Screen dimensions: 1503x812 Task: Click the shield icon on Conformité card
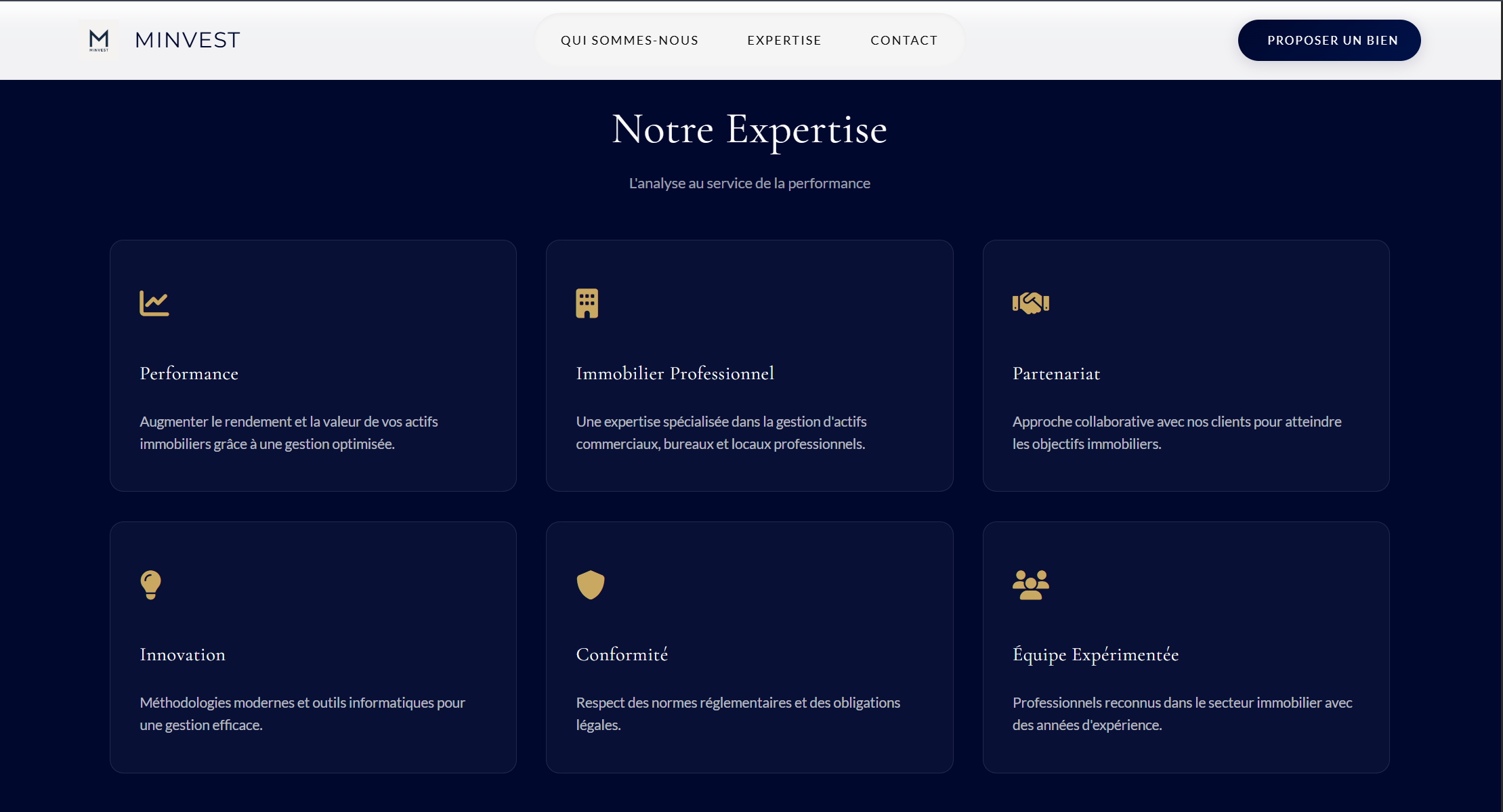click(590, 584)
